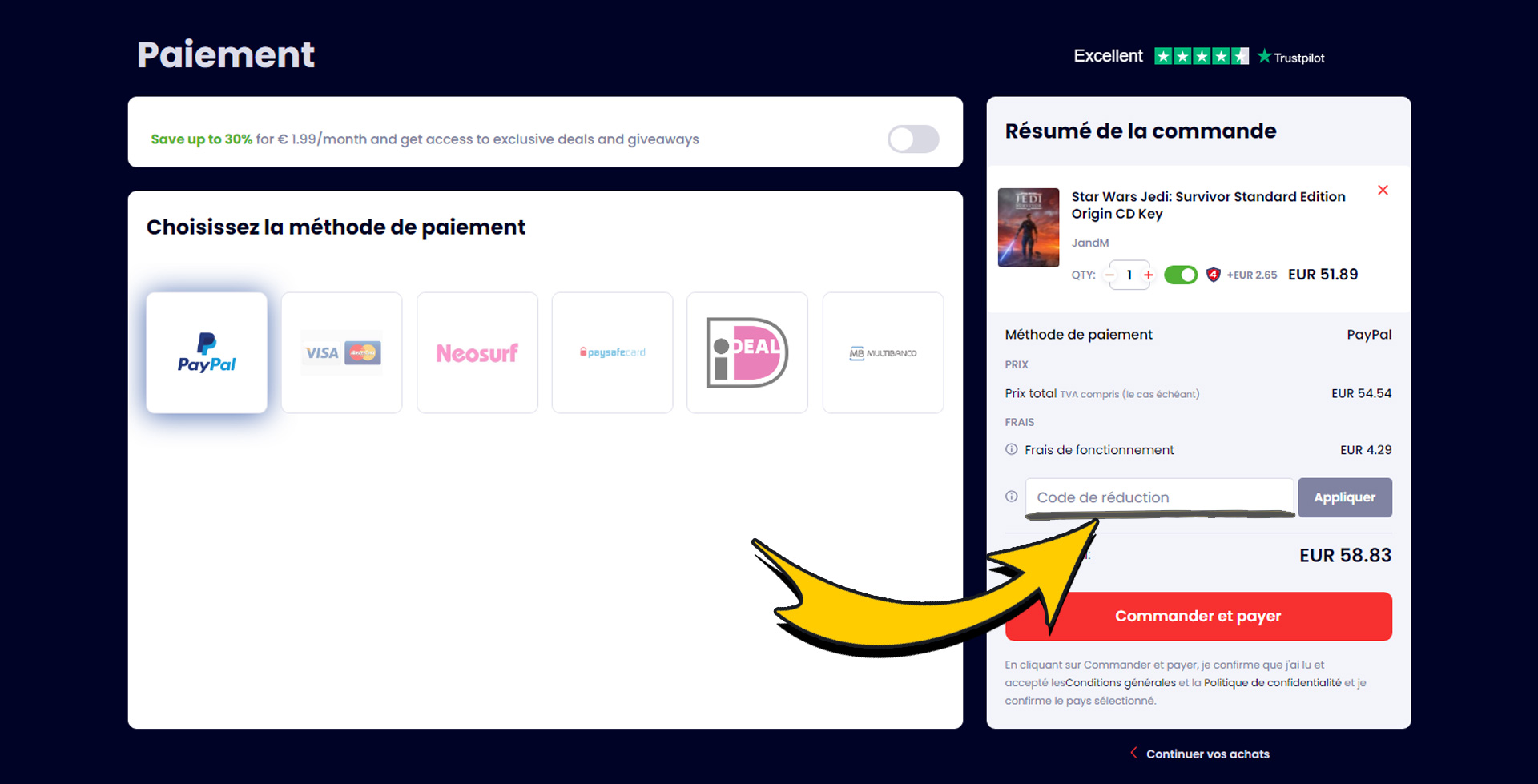The width and height of the screenshot is (1538, 784).
Task: Pick paysafecard payment option
Action: pos(613,352)
